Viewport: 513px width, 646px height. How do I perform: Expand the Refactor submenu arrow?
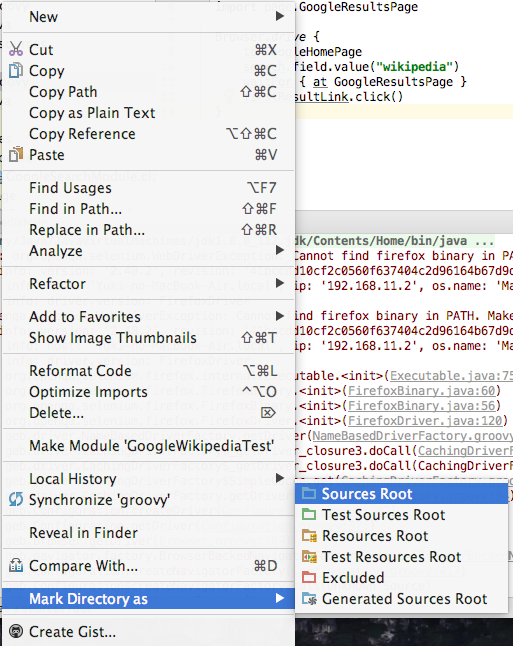pos(280,283)
